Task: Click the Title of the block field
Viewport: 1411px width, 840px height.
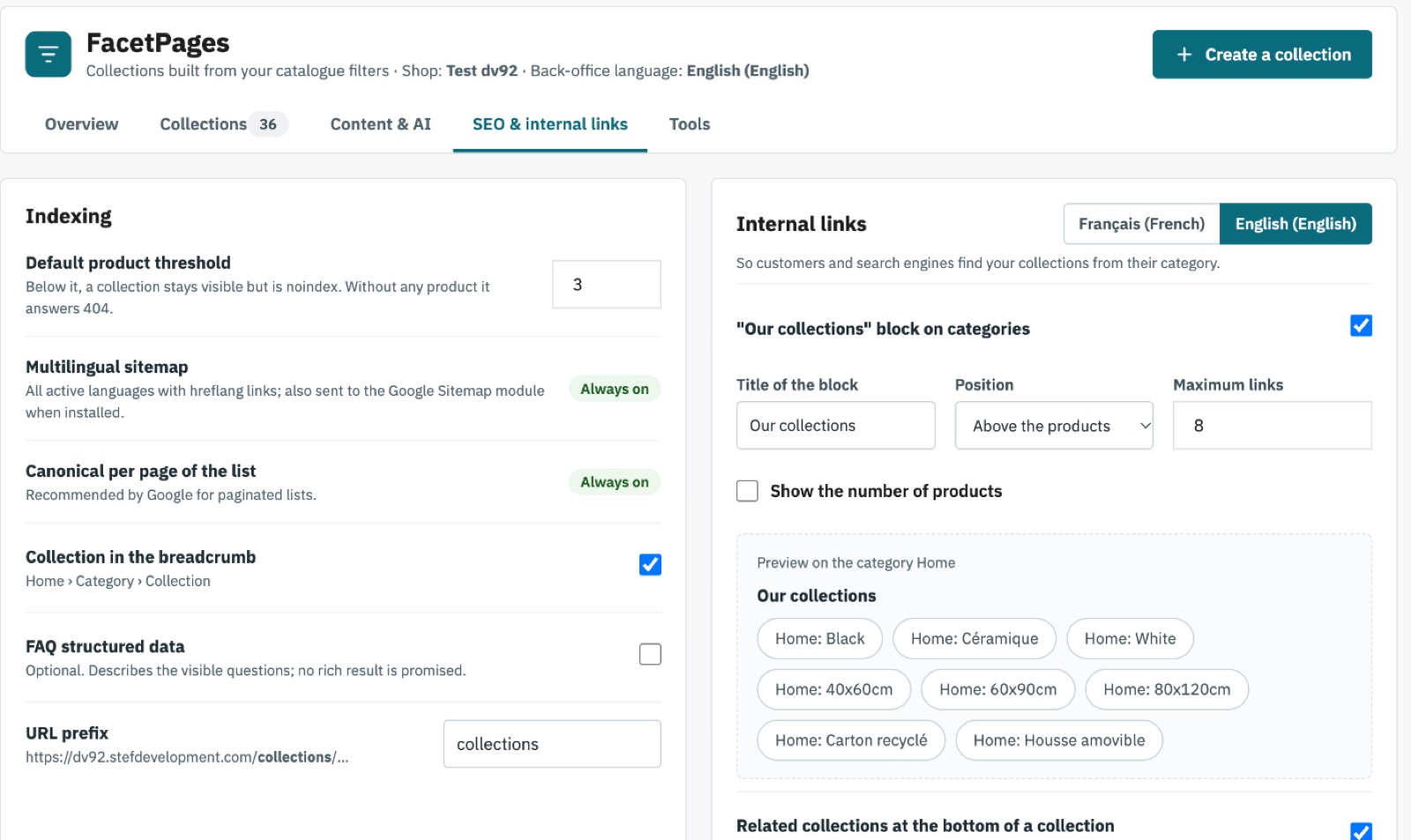Action: (x=836, y=426)
